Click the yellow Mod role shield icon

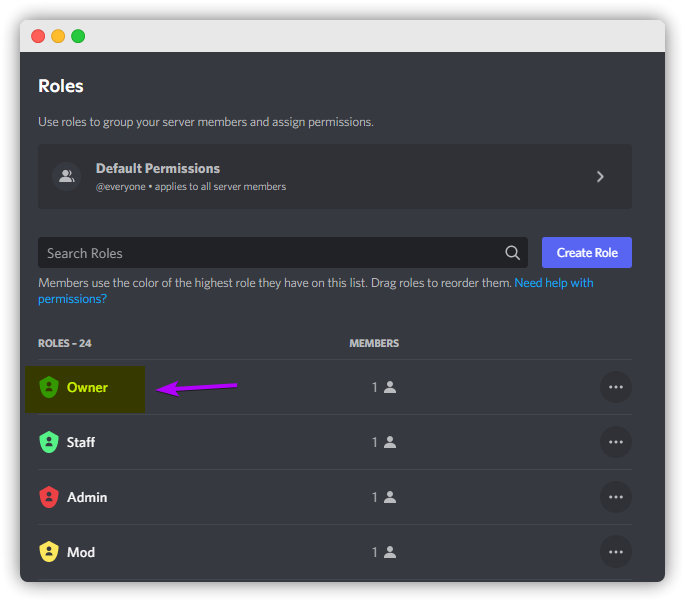[x=49, y=552]
